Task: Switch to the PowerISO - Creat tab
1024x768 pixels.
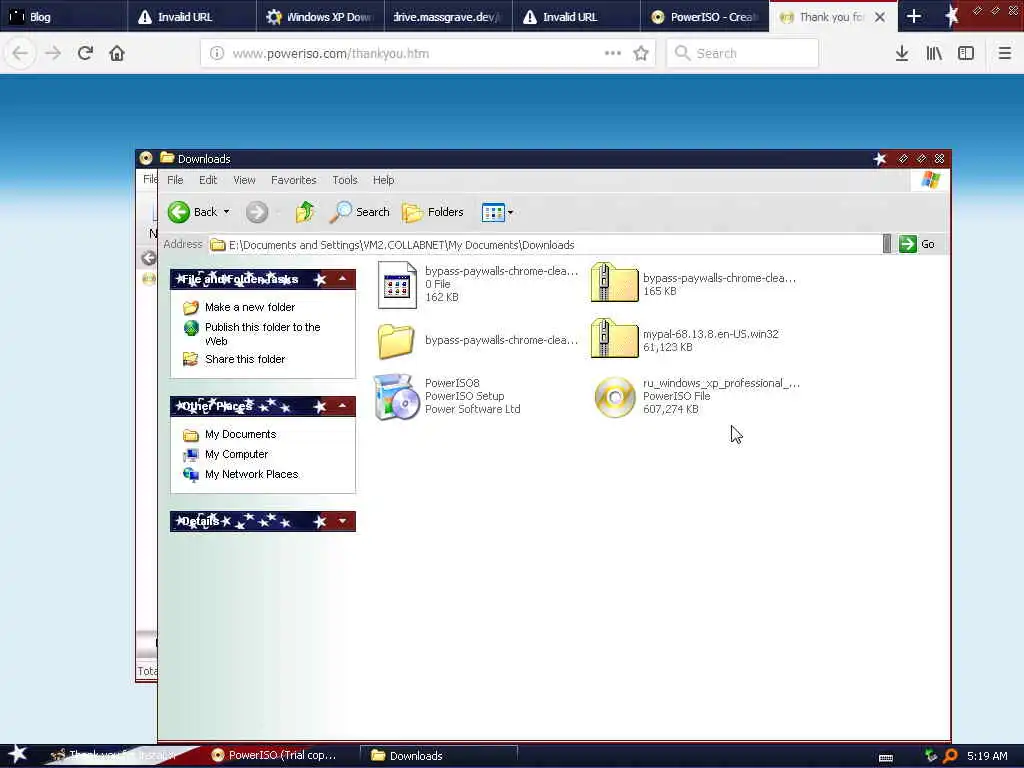Action: point(705,16)
